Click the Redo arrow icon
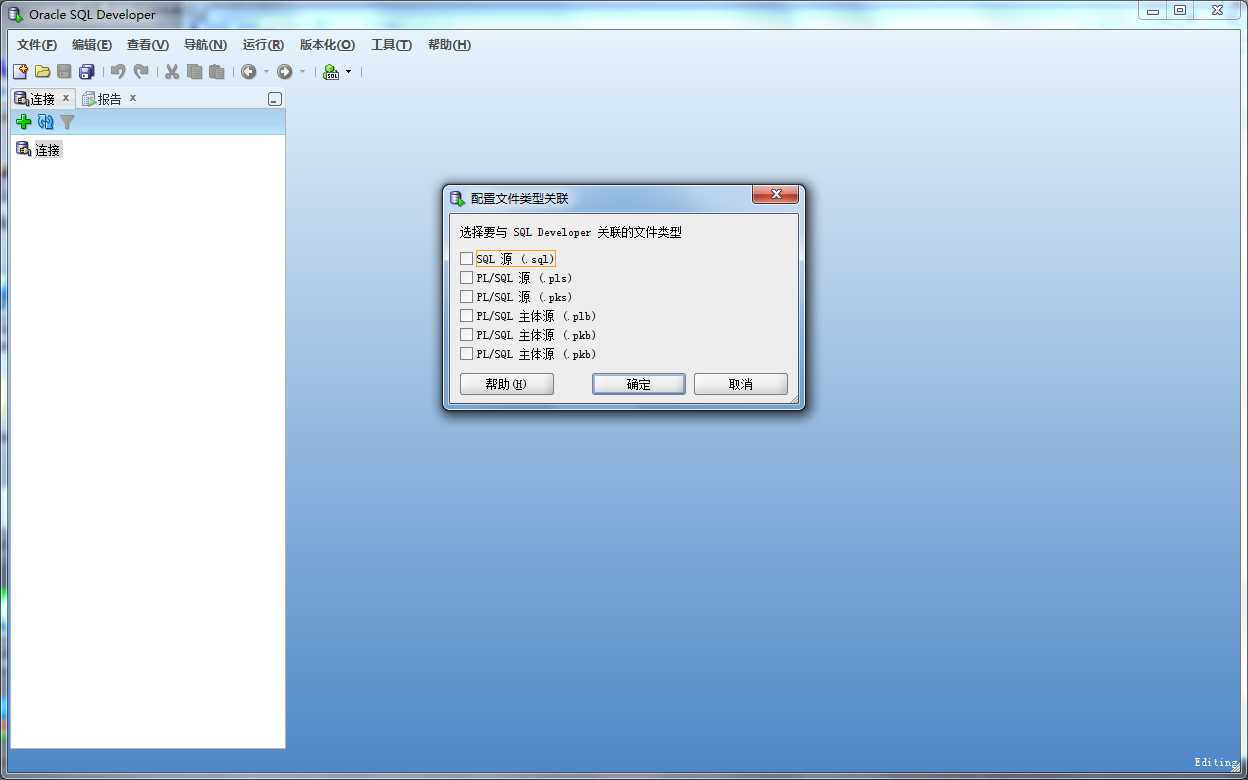 coord(141,72)
